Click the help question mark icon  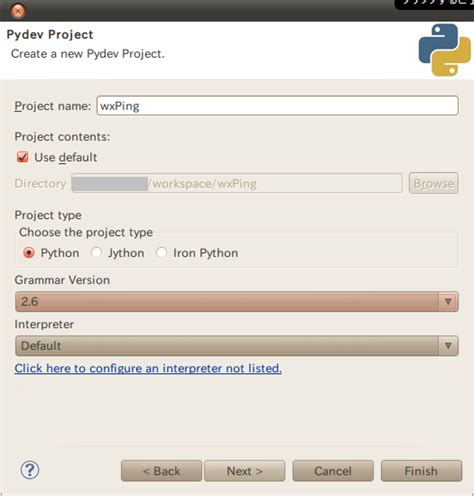pyautogui.click(x=30, y=470)
